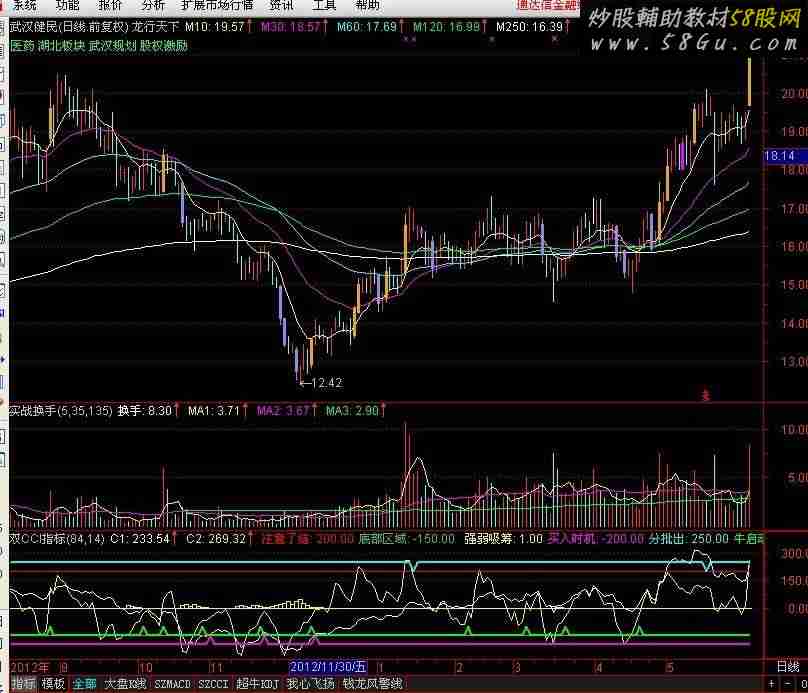Click the 19.00 price axis label
Image resolution: width=808 pixels, height=693 pixels.
[x=794, y=131]
